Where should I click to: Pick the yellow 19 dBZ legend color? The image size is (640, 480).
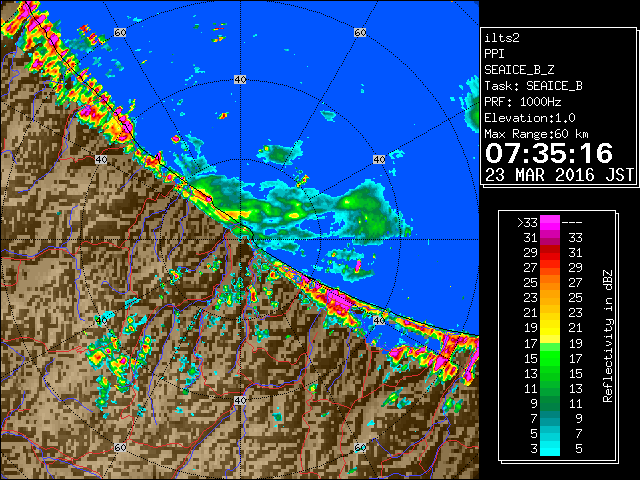550,328
